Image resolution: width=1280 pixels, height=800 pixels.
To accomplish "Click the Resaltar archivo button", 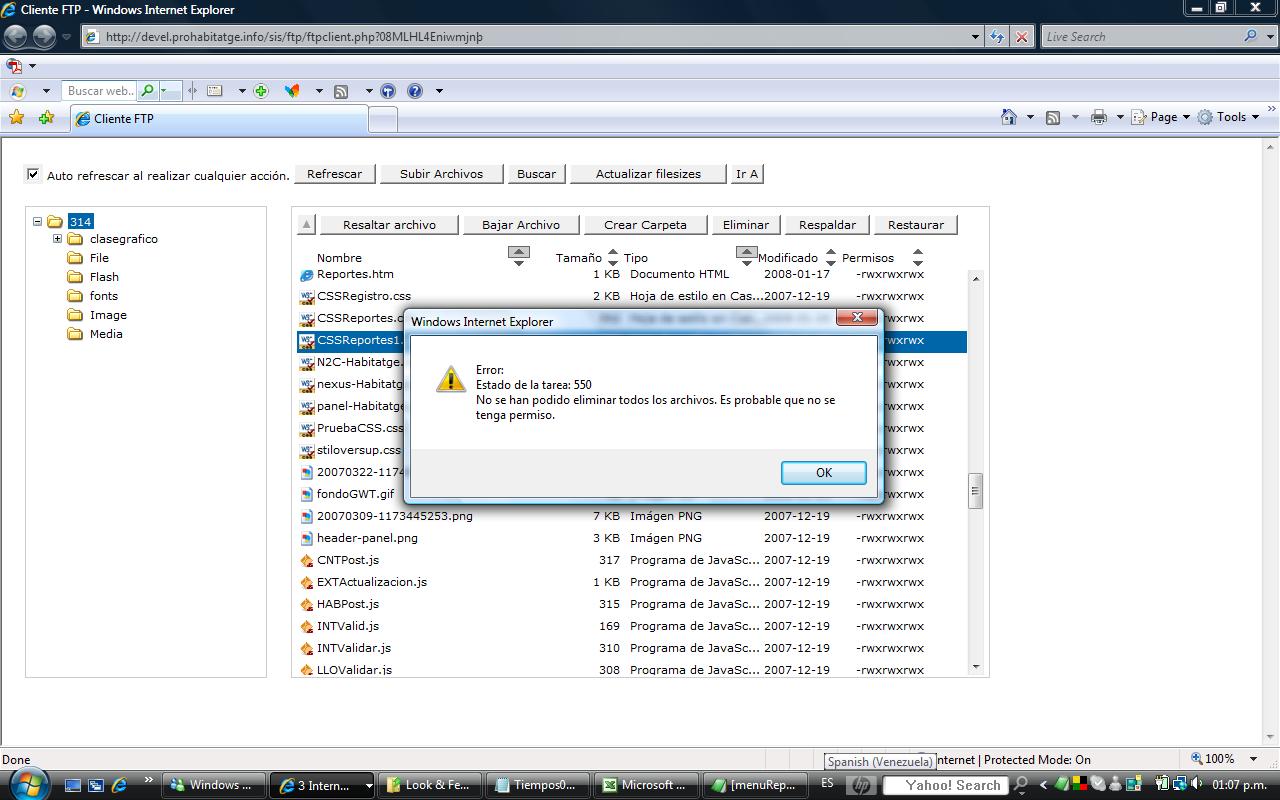I will pyautogui.click(x=389, y=225).
